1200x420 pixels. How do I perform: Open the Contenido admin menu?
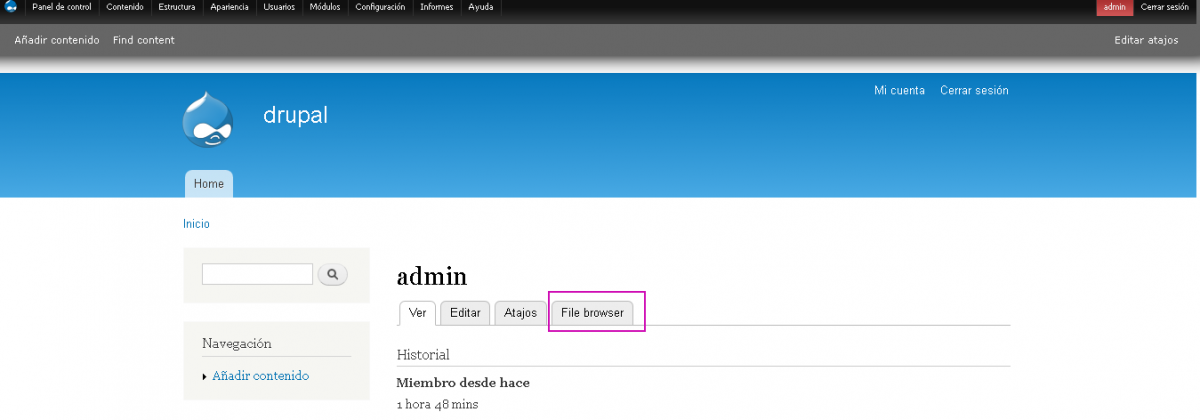[x=125, y=7]
